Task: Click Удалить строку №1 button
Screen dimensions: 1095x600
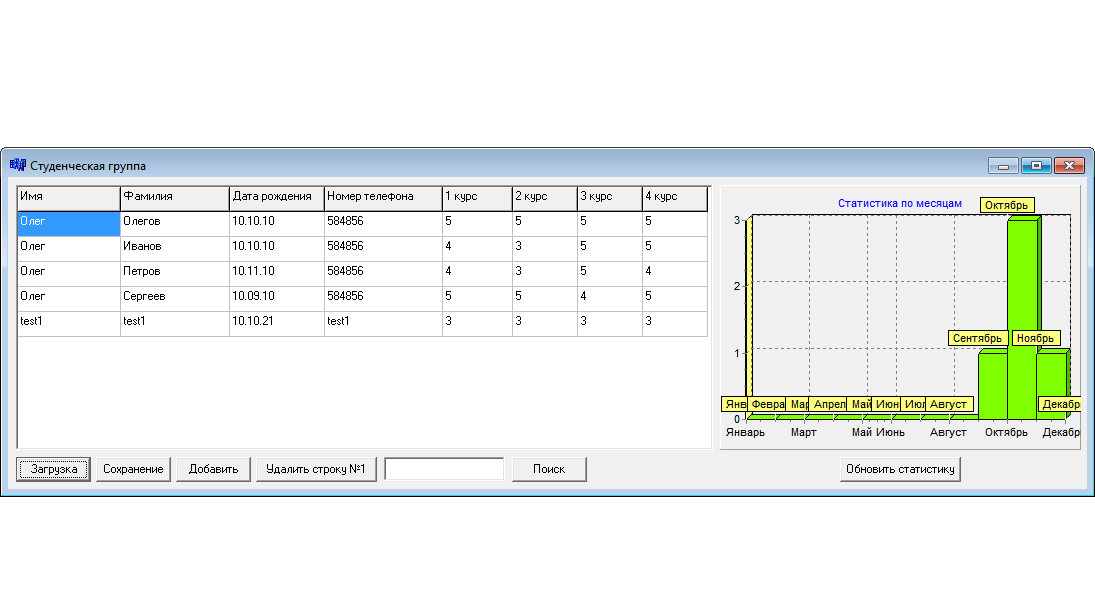Action: coord(316,469)
